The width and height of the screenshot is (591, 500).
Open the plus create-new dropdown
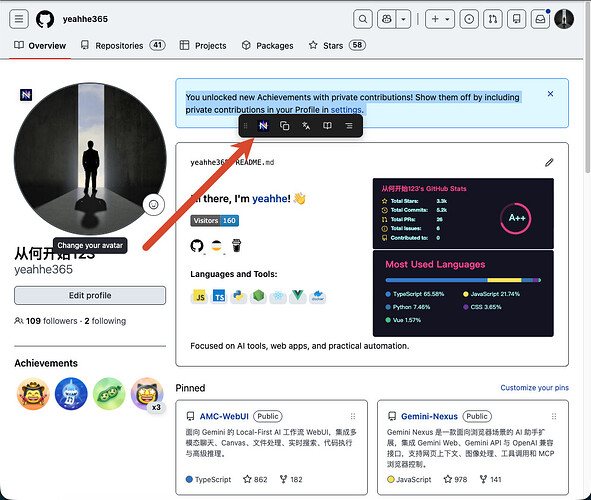click(x=440, y=19)
